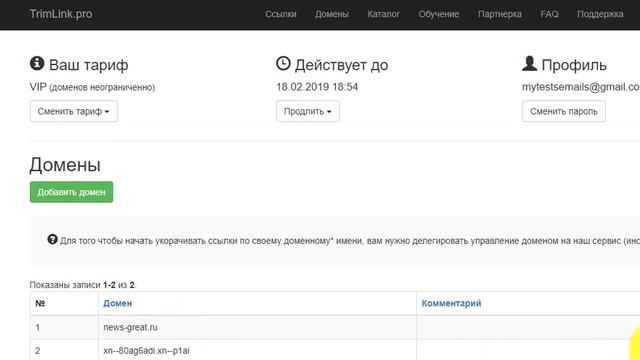Click the Домены section heading

point(65,165)
